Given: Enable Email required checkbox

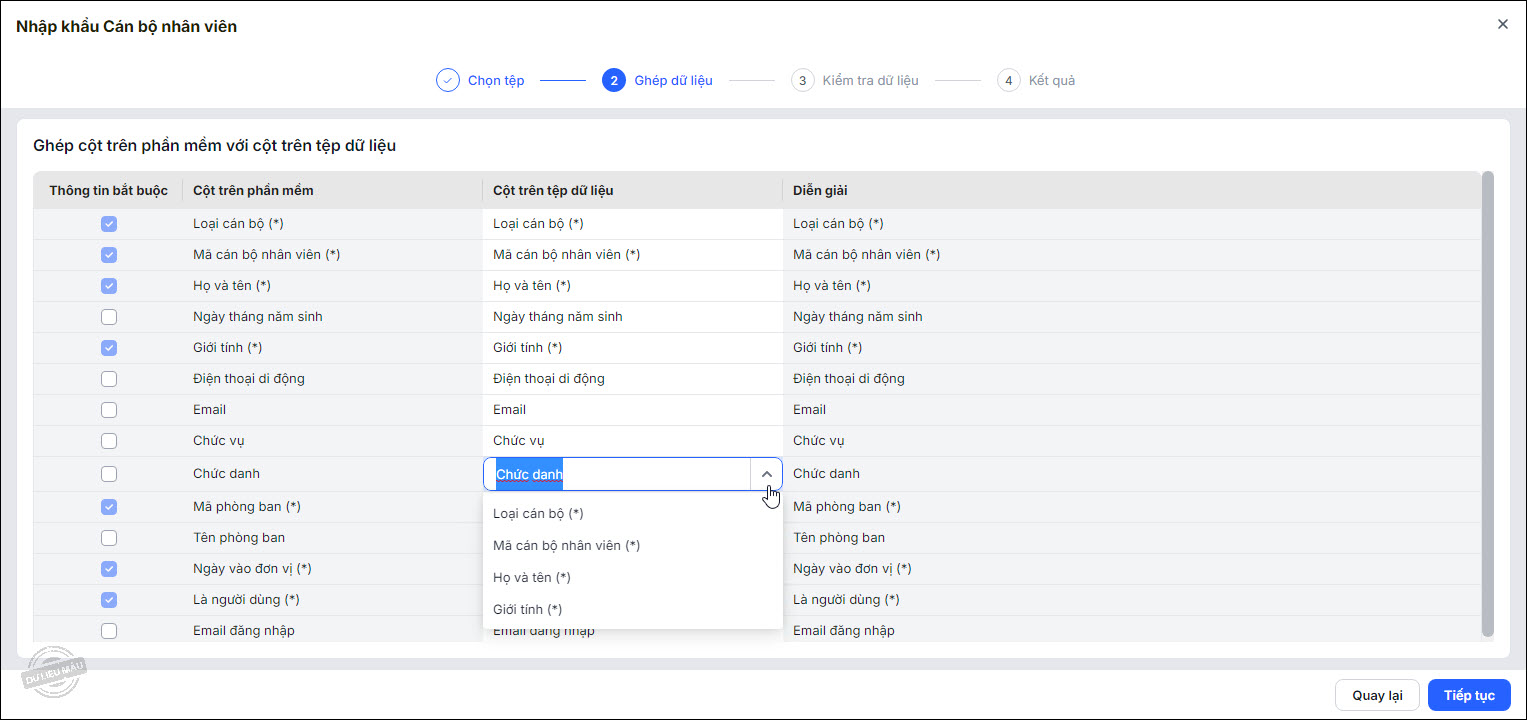Looking at the screenshot, I should point(109,410).
